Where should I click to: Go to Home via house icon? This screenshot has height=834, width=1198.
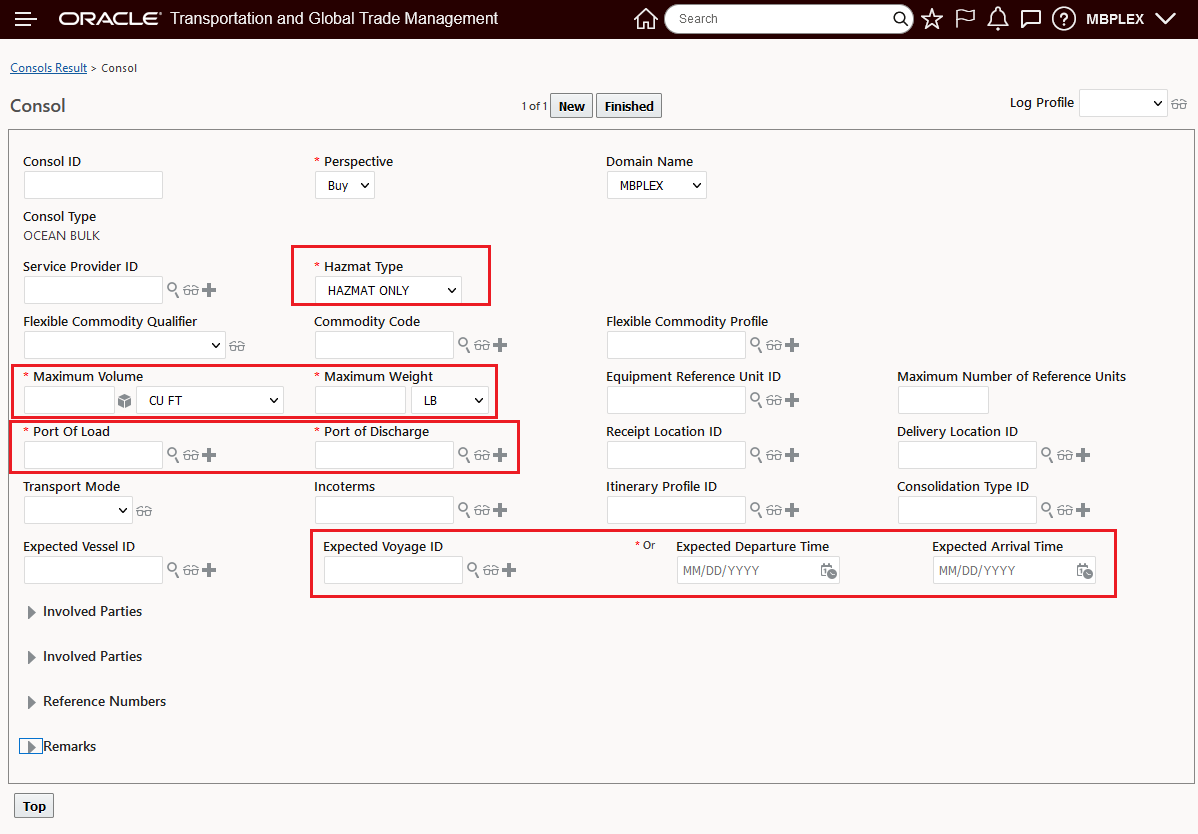(646, 19)
